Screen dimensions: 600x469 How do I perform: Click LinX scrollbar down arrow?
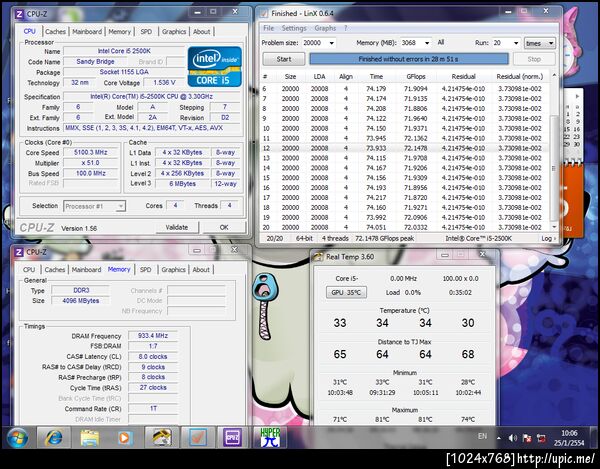click(x=554, y=227)
